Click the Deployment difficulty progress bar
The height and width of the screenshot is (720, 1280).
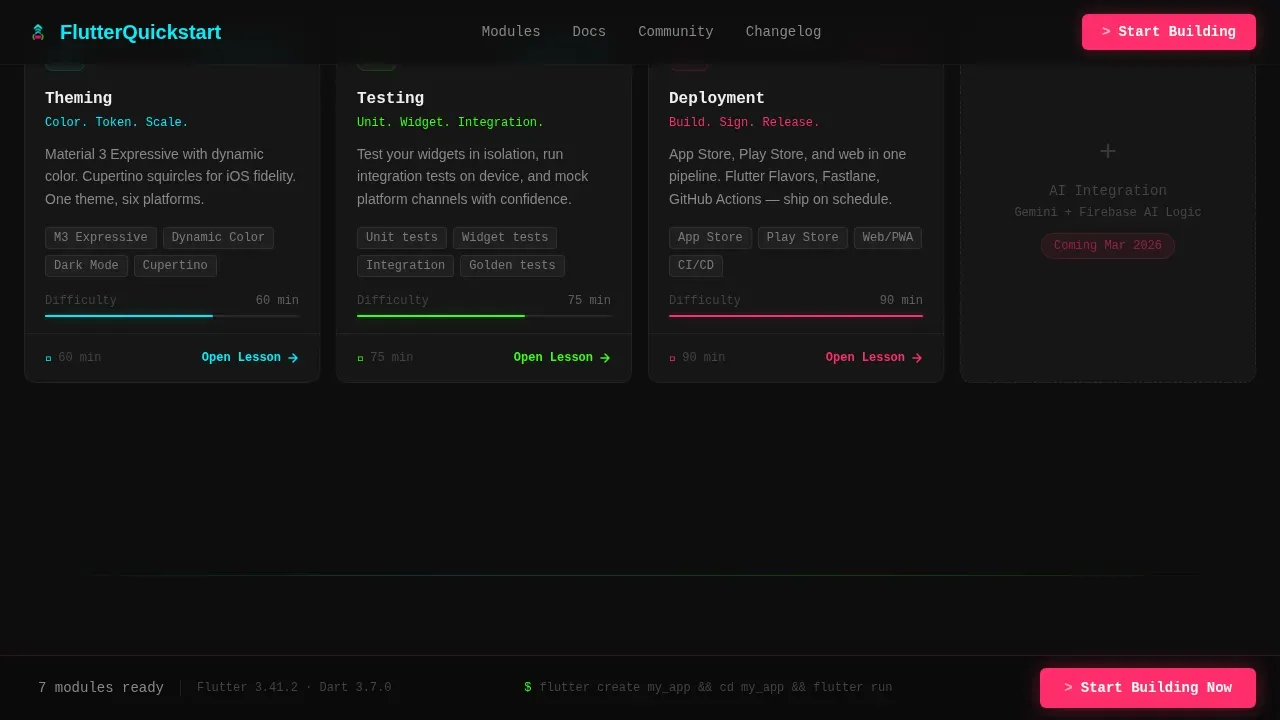[x=796, y=316]
